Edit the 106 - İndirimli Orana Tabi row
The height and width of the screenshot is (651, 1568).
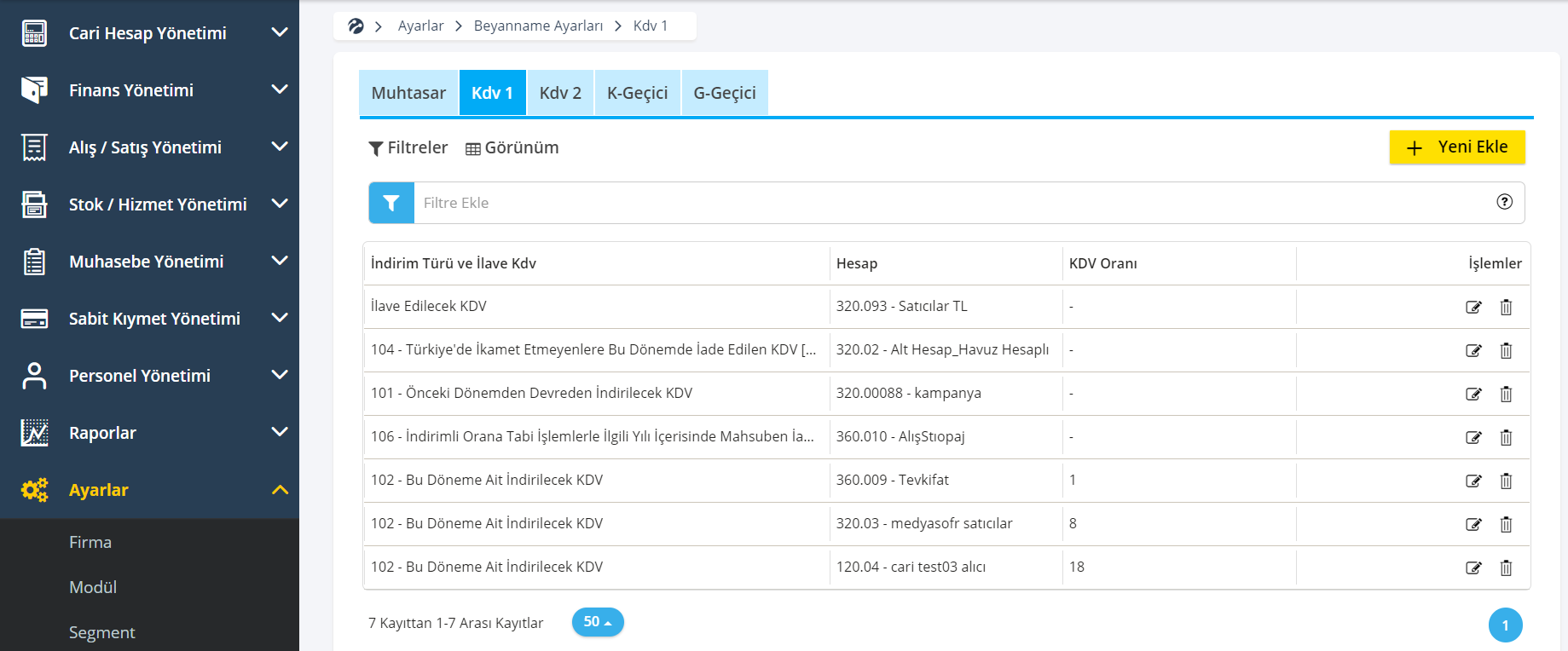(x=1473, y=437)
